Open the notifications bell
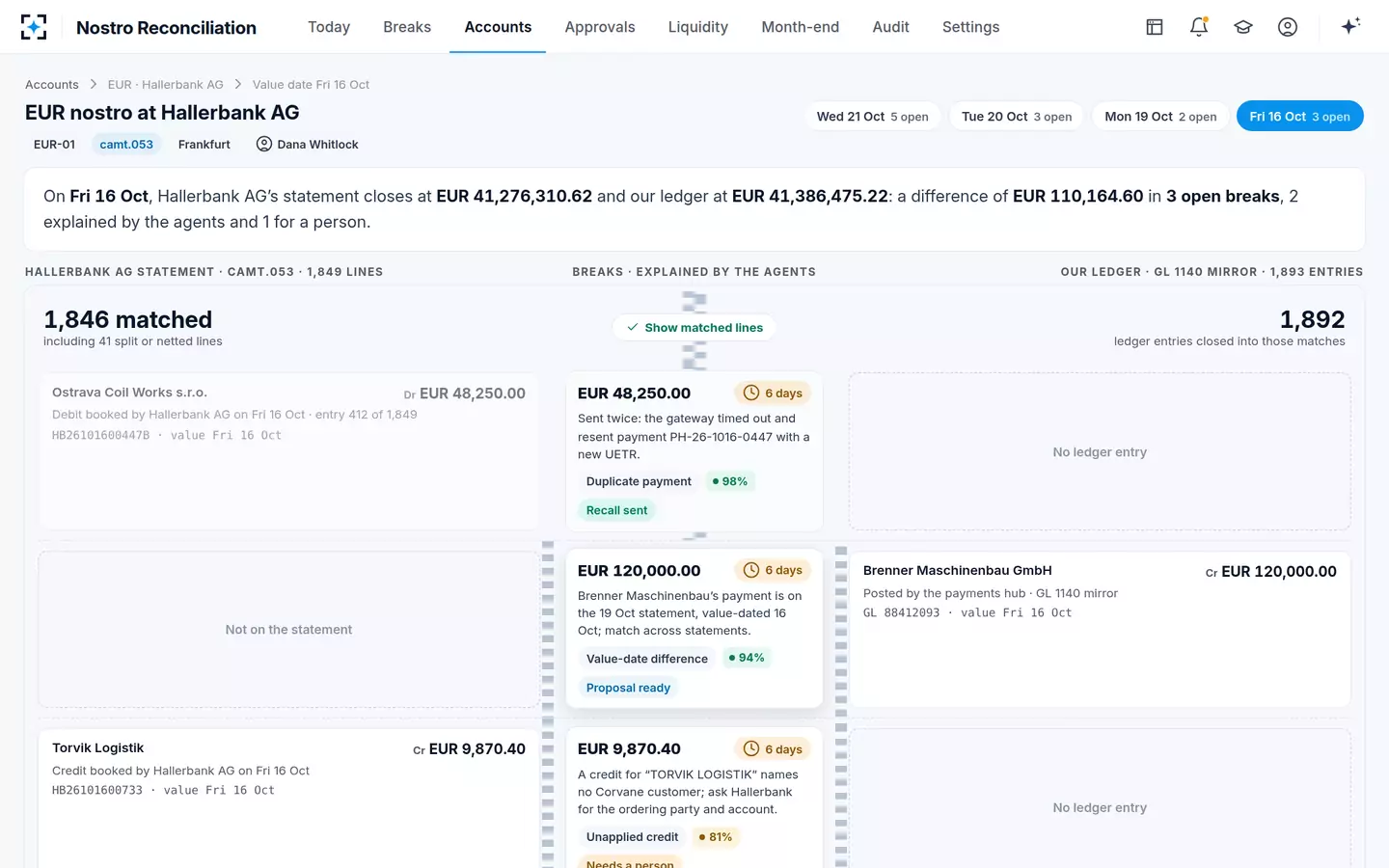This screenshot has height=868, width=1389. pyautogui.click(x=1199, y=27)
